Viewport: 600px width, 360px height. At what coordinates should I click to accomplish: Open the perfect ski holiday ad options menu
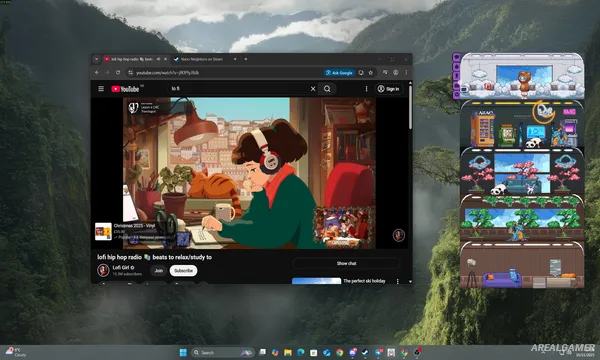click(398, 281)
